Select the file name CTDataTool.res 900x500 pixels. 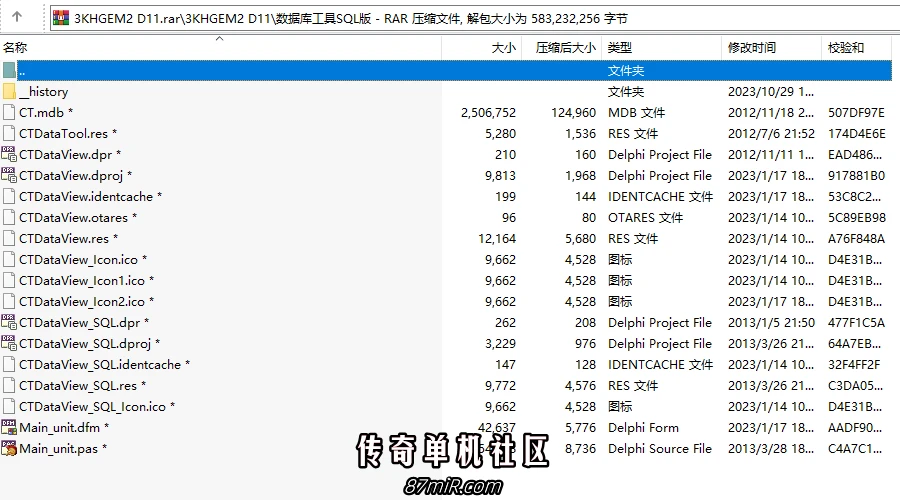point(63,134)
